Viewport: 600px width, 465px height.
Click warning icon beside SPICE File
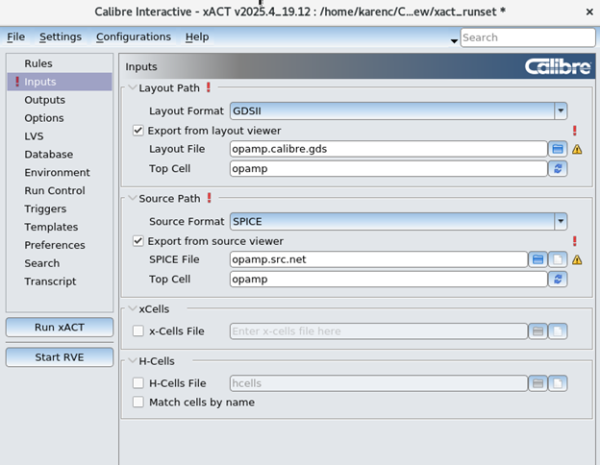[x=577, y=260]
